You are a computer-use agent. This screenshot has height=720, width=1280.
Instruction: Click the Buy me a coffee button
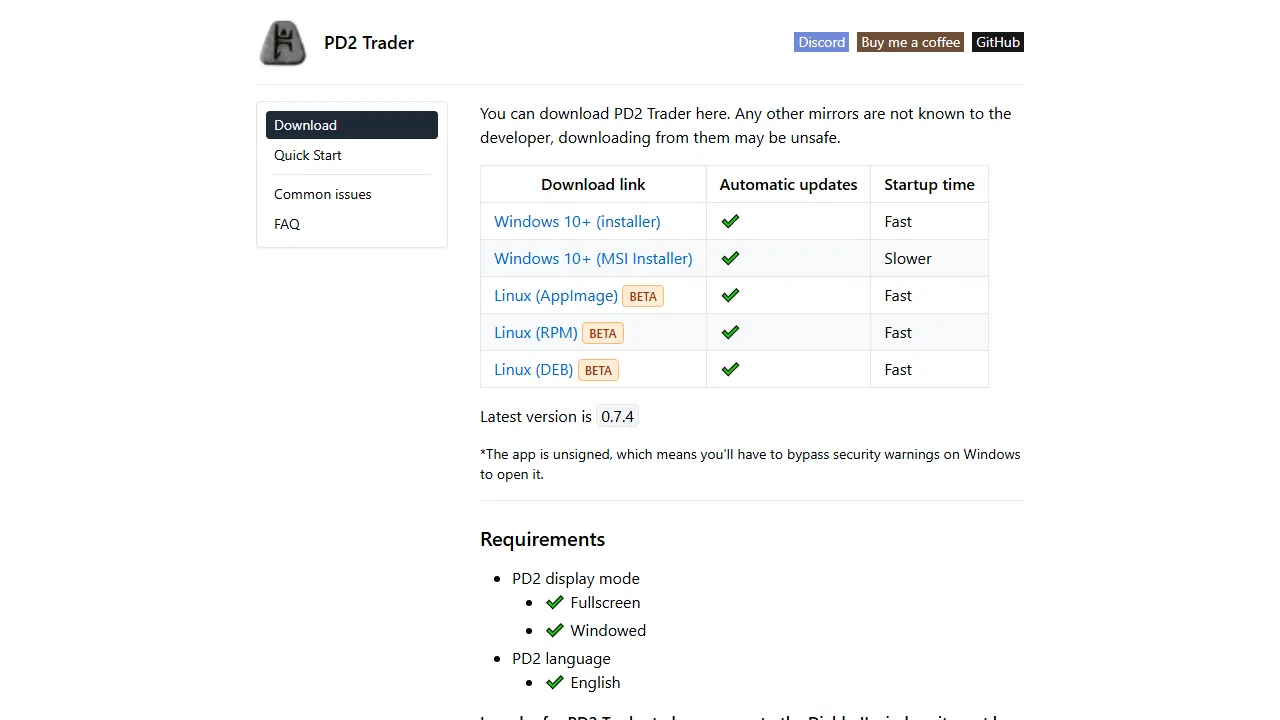click(x=910, y=42)
